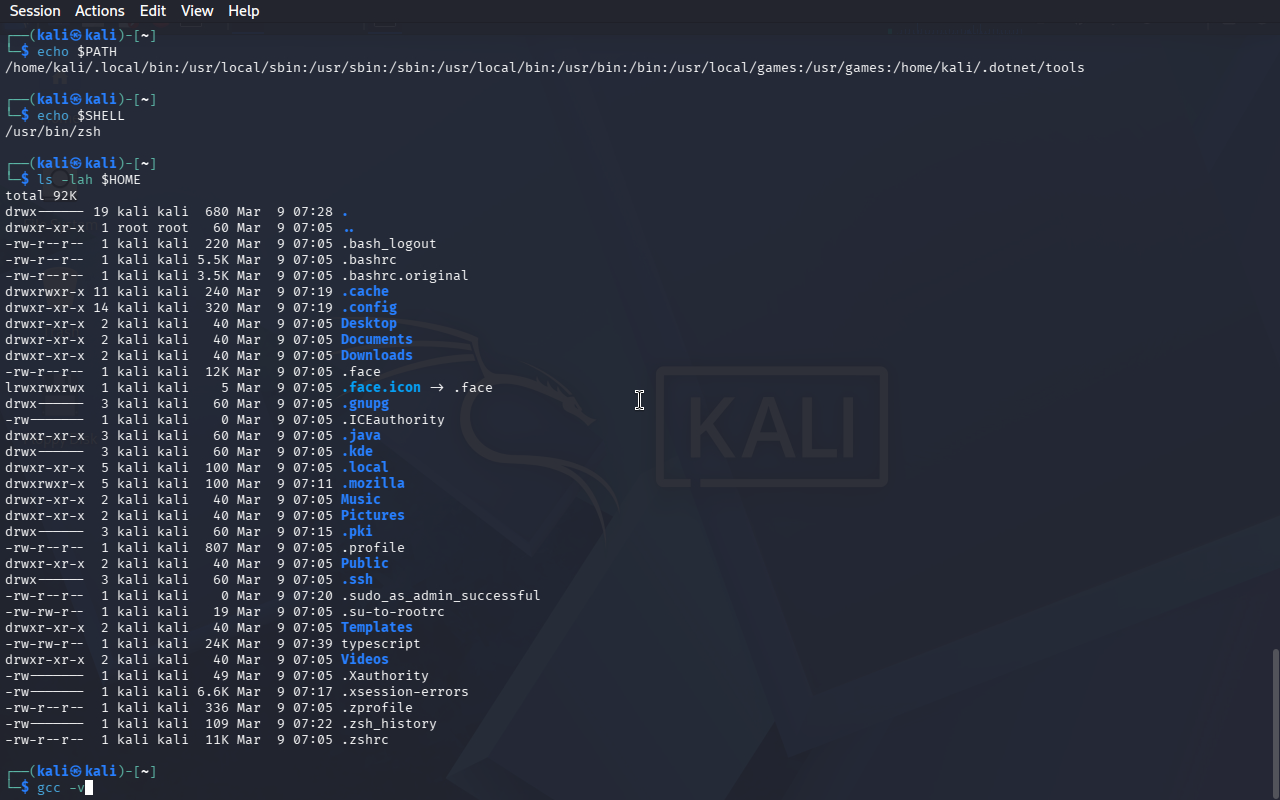The width and height of the screenshot is (1280, 800).
Task: Click the .config directory entry
Action: tap(368, 308)
